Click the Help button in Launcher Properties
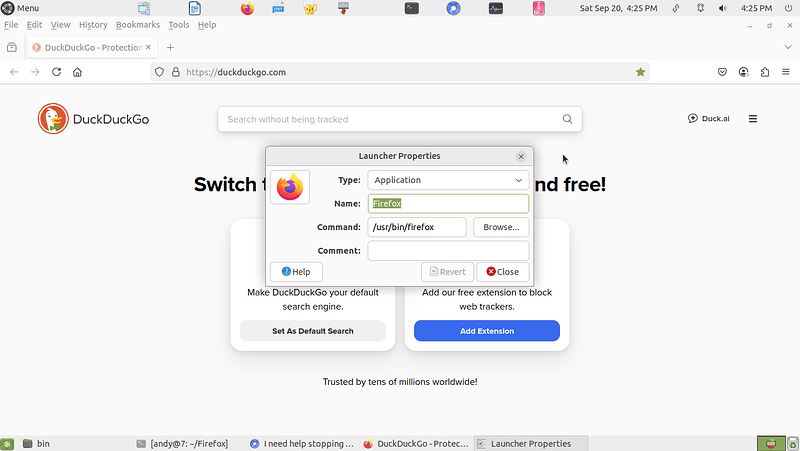The image size is (800, 451). [x=296, y=272]
